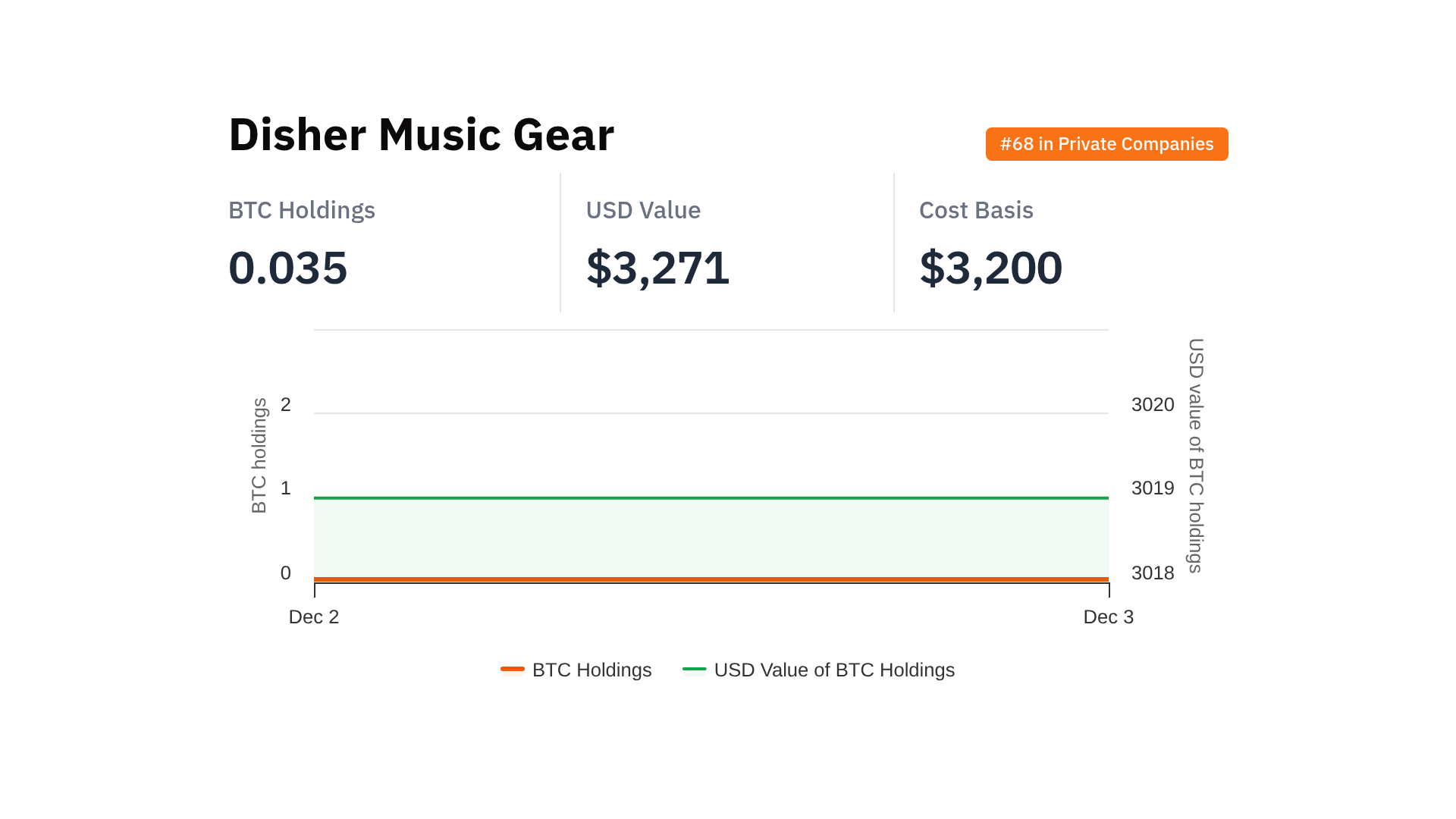Click the Dec 3 x-axis label
Viewport: 1456px width, 819px height.
pos(1108,617)
